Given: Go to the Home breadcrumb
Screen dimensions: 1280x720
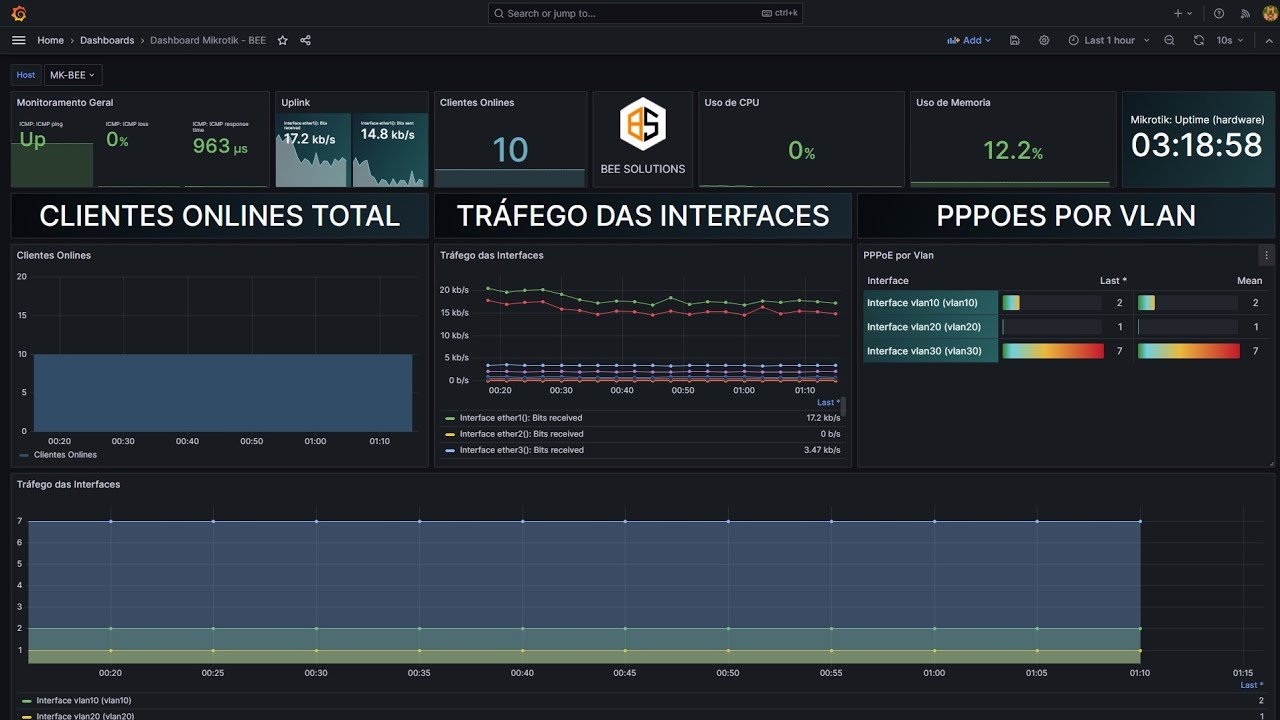Looking at the screenshot, I should point(50,40).
